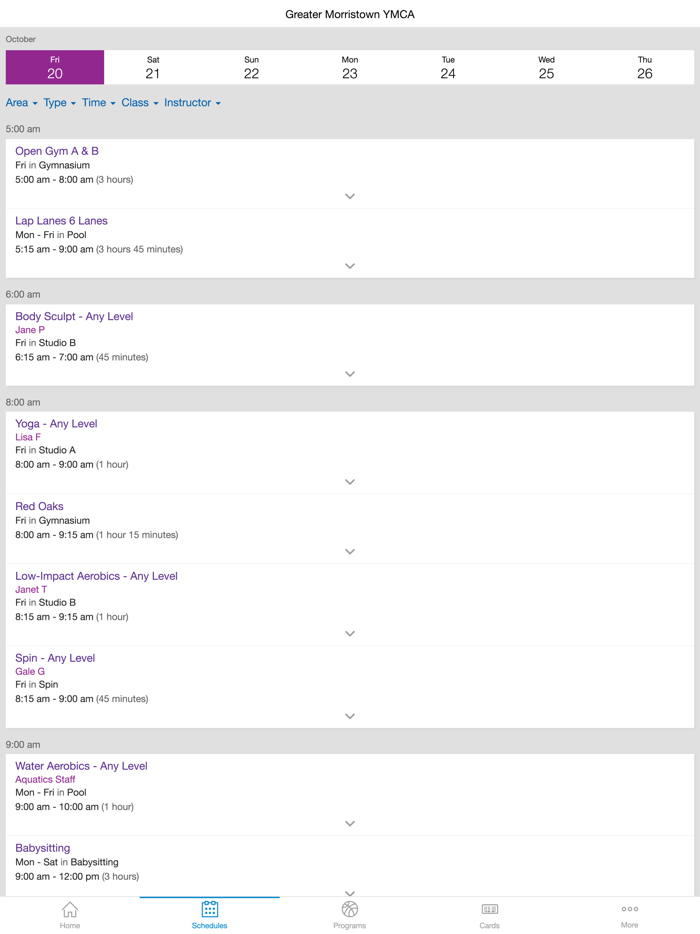The width and height of the screenshot is (700, 934).
Task: Expand the Open Gym A & B details
Action: (350, 196)
